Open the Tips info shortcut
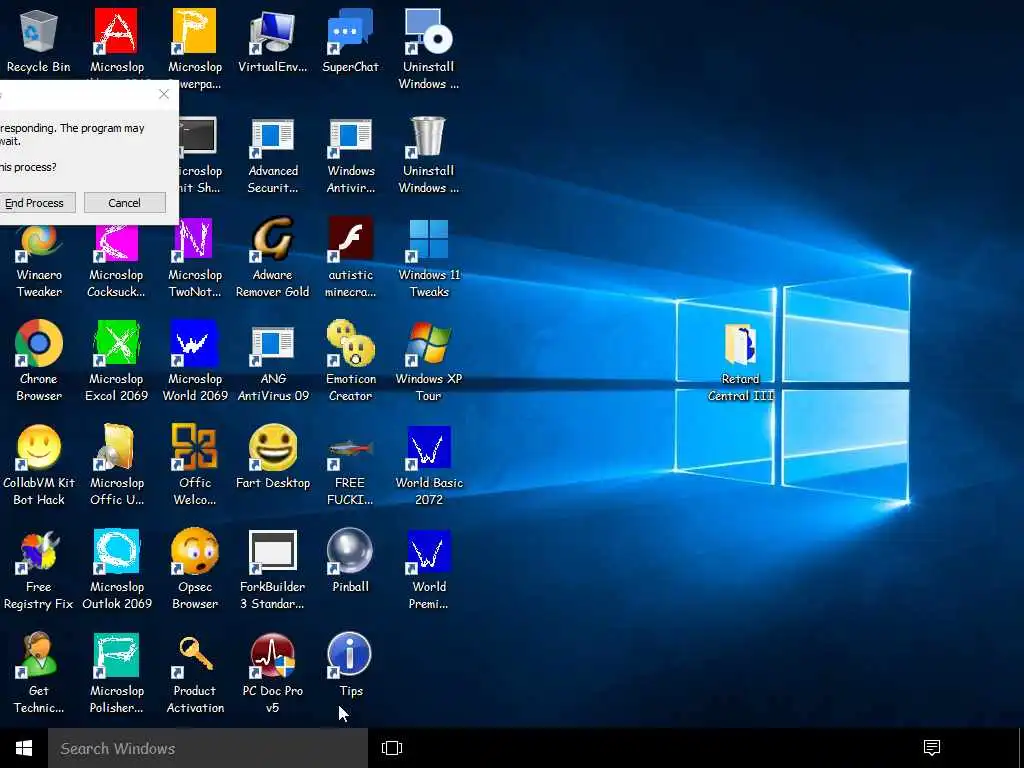This screenshot has height=768, width=1024. coord(349,654)
